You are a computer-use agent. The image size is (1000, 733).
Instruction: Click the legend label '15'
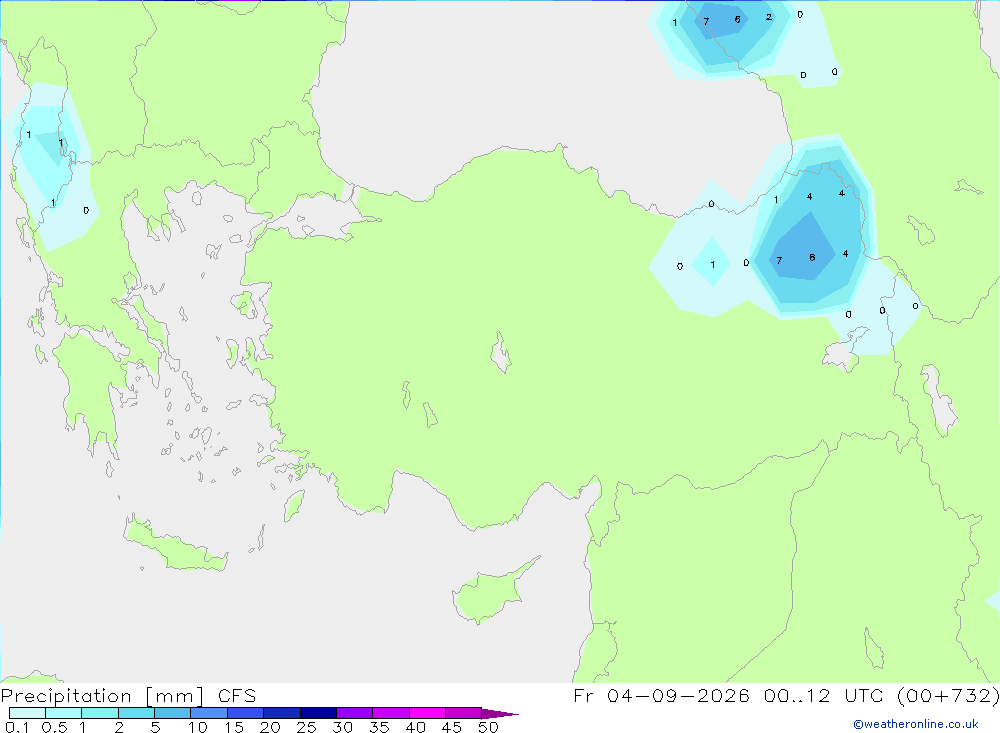(x=234, y=727)
